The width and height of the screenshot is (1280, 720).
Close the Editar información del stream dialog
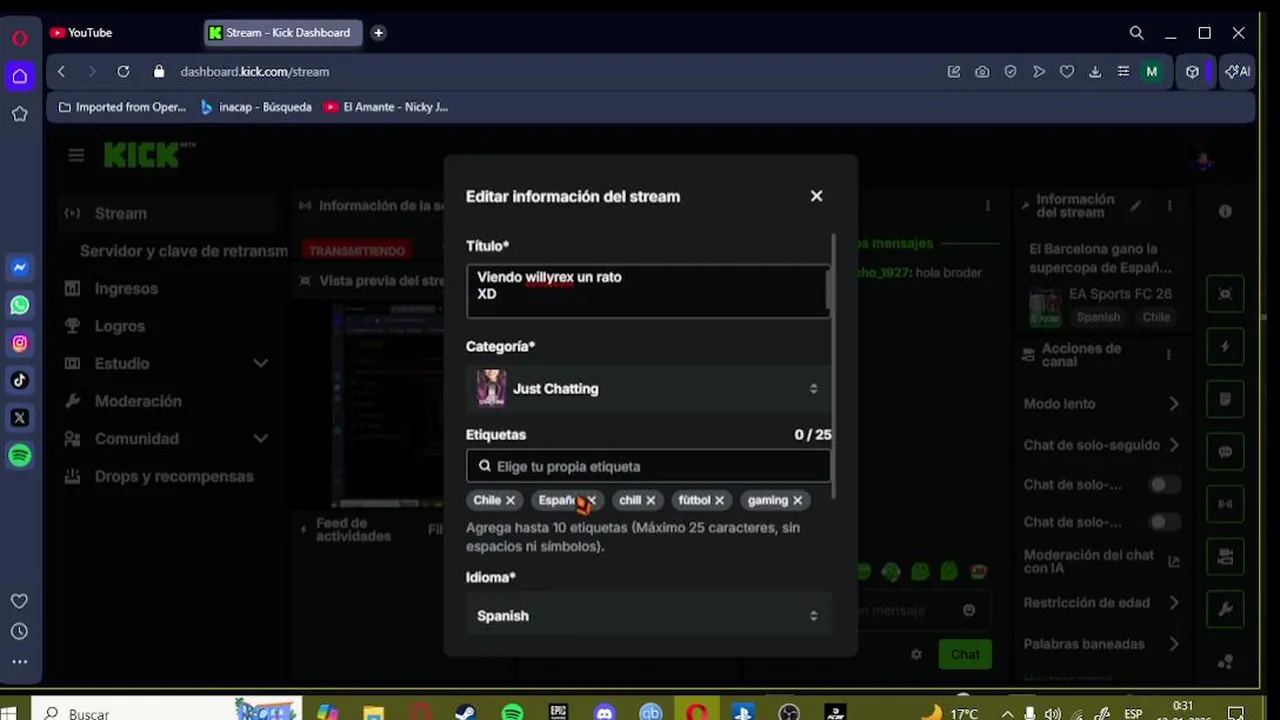[816, 196]
